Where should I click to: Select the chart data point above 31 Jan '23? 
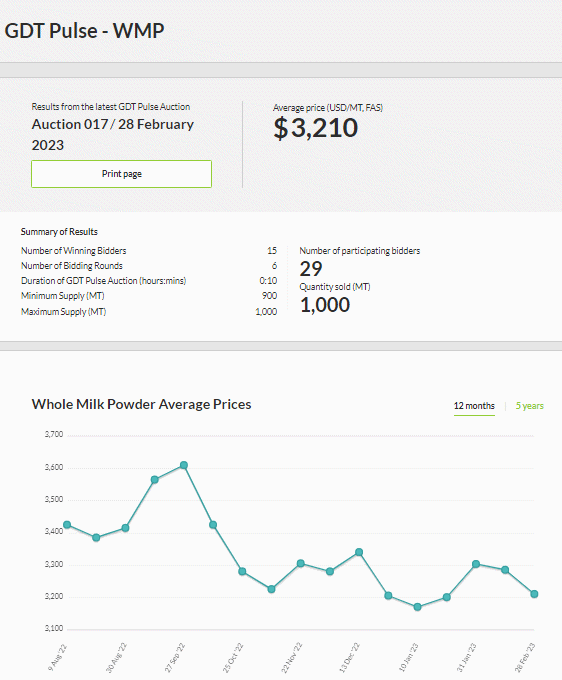(476, 564)
